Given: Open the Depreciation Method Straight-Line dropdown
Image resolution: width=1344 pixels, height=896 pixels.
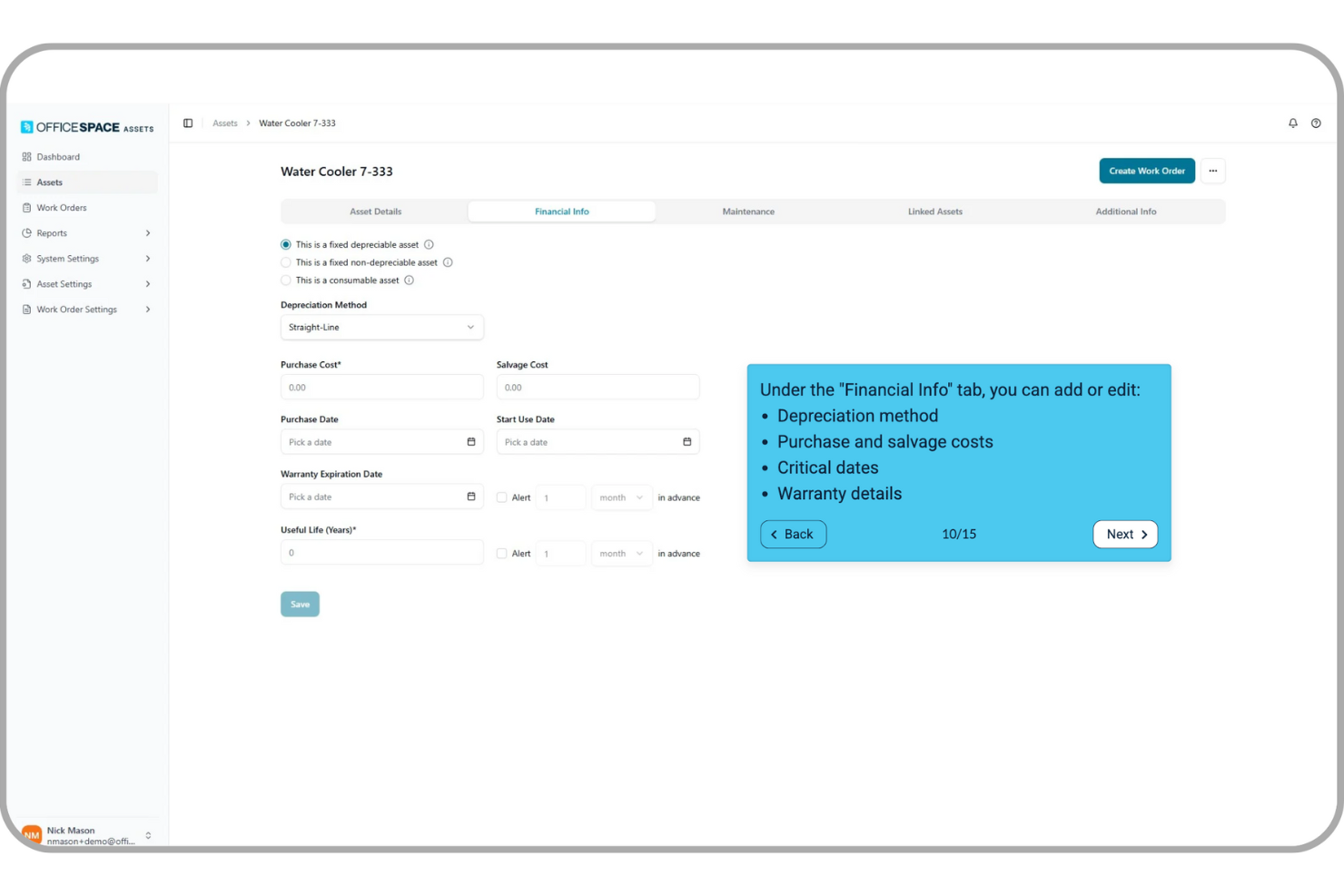Looking at the screenshot, I should pos(381,328).
